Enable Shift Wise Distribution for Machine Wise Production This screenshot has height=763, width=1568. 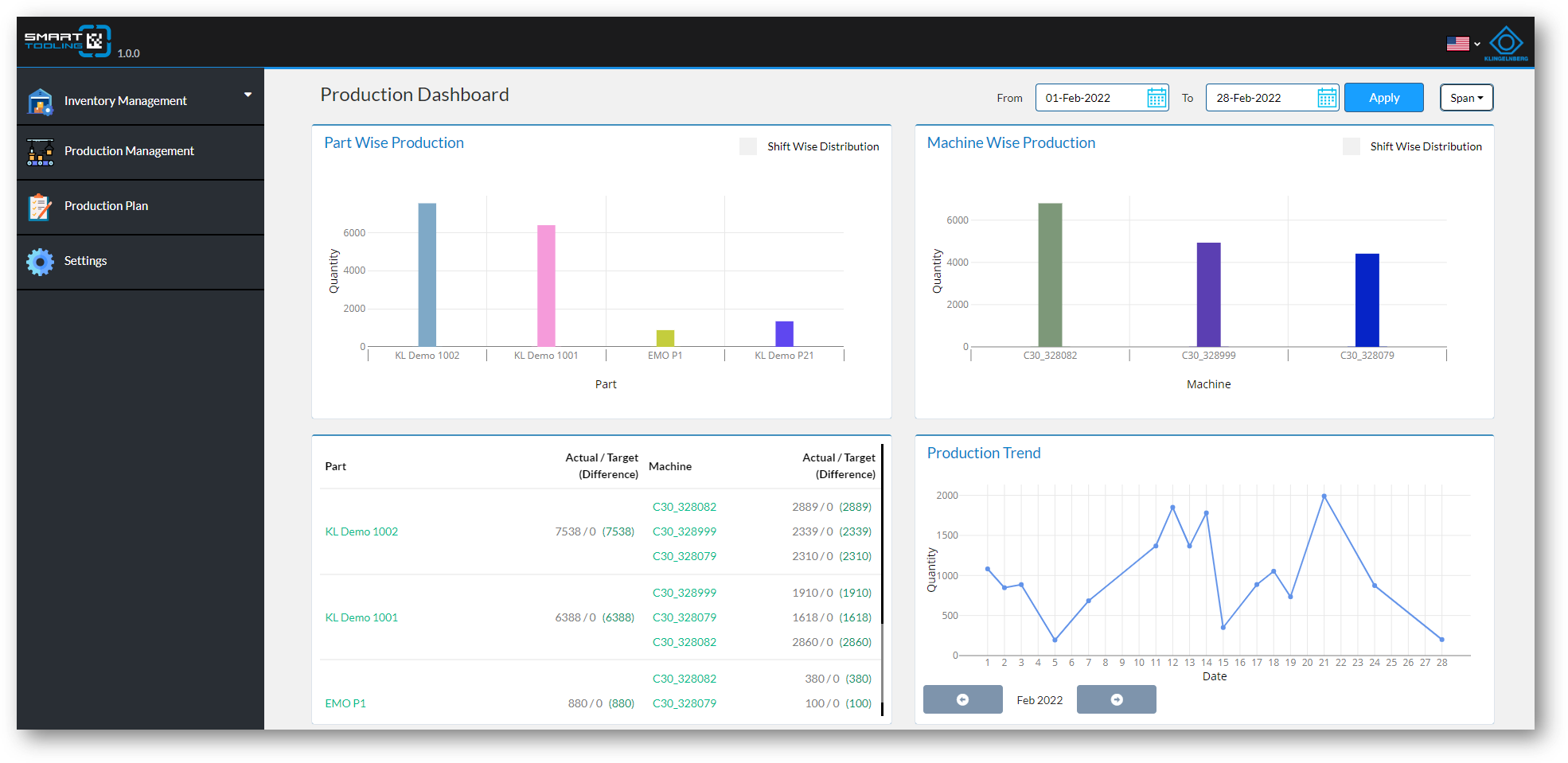tap(1351, 146)
